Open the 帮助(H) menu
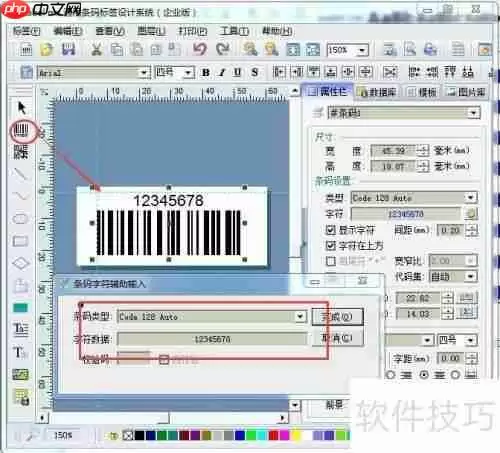 coord(277,31)
